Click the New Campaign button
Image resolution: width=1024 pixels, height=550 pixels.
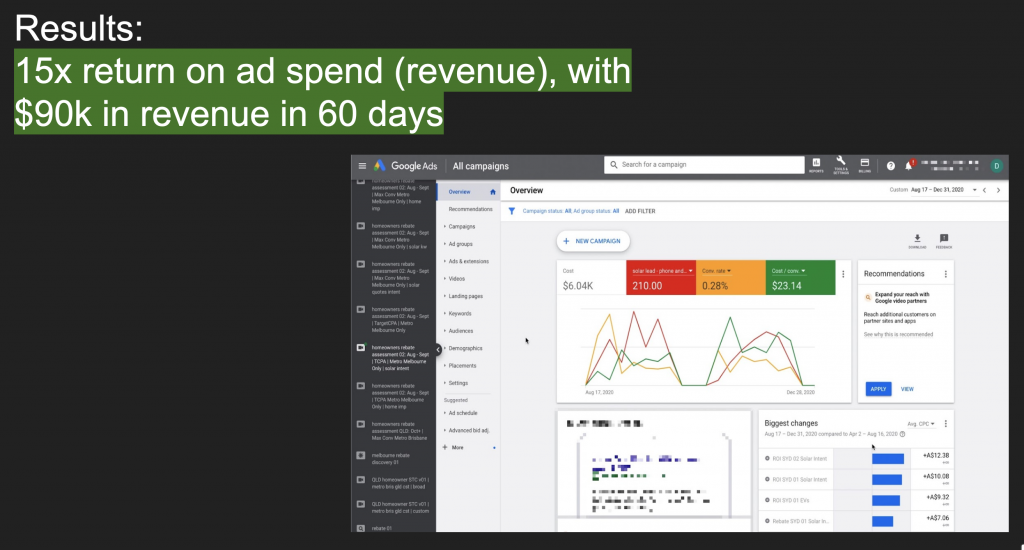[593, 241]
